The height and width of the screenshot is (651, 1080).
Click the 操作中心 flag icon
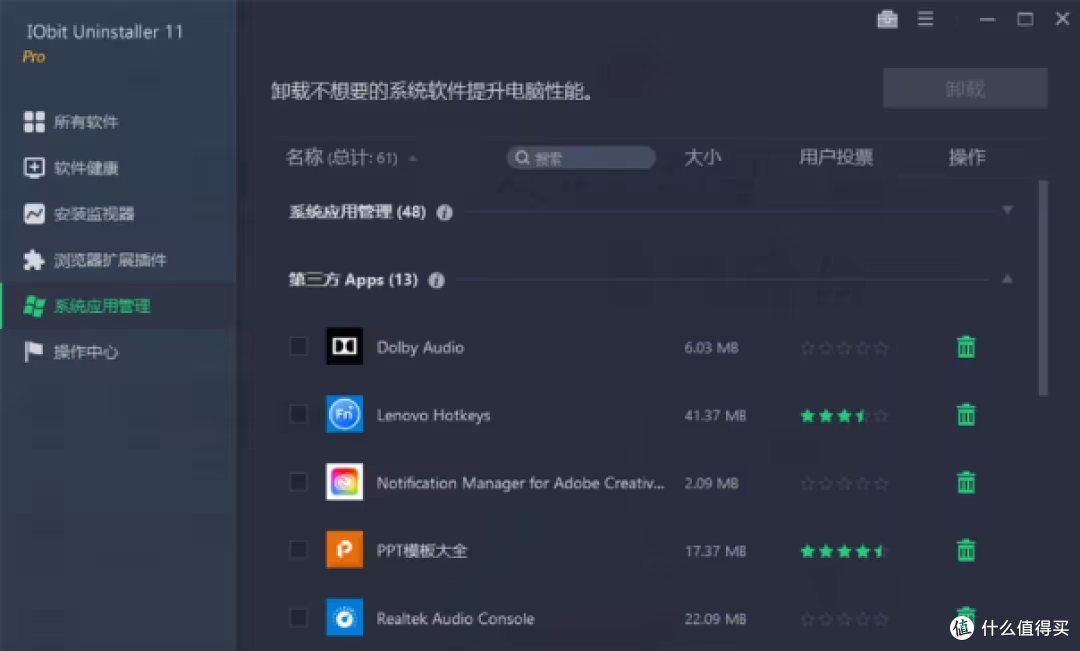click(x=33, y=351)
